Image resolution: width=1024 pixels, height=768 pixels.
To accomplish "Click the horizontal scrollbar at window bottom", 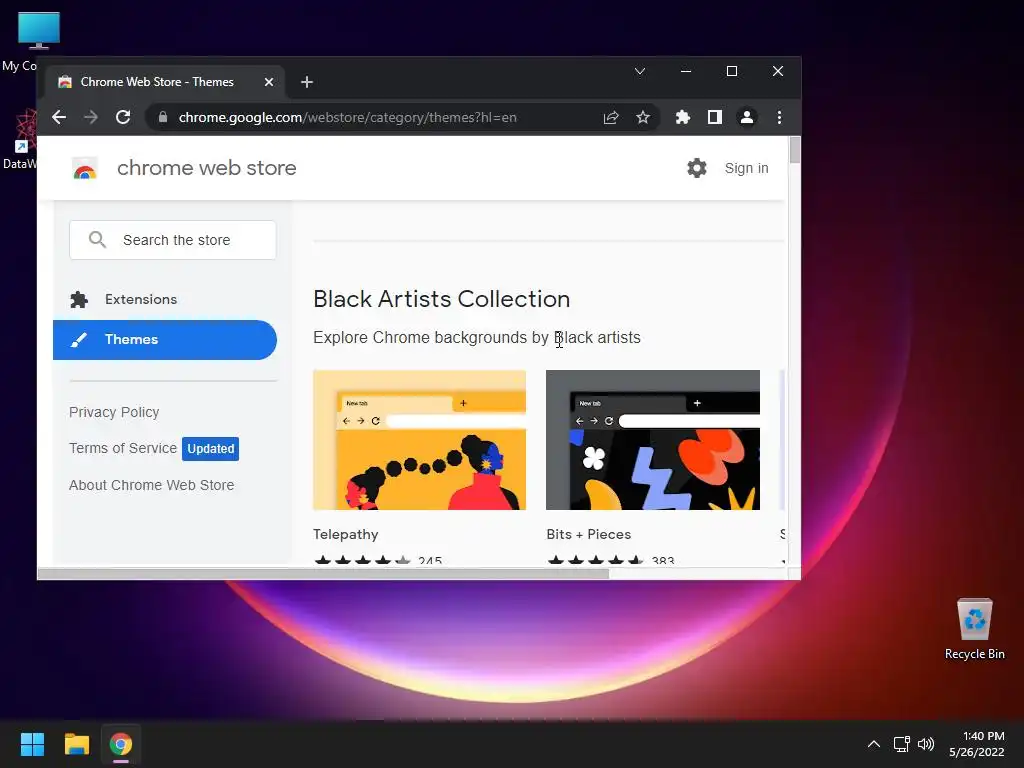I will [323, 574].
